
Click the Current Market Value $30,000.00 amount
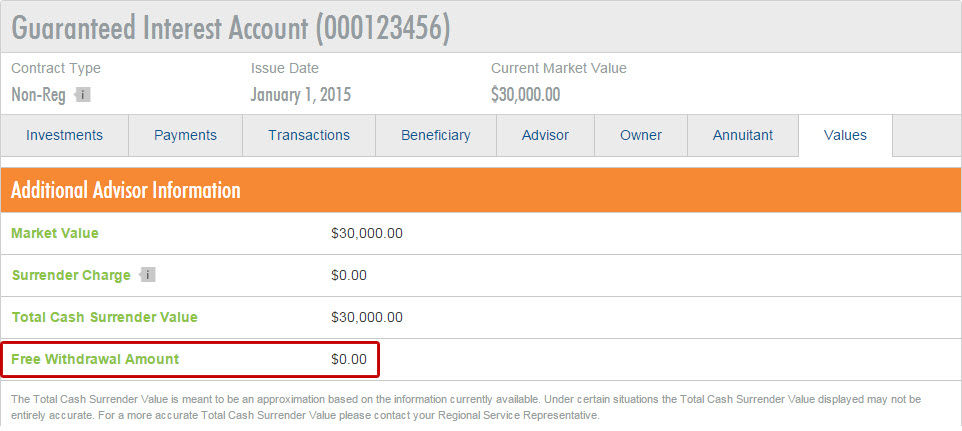[x=526, y=95]
